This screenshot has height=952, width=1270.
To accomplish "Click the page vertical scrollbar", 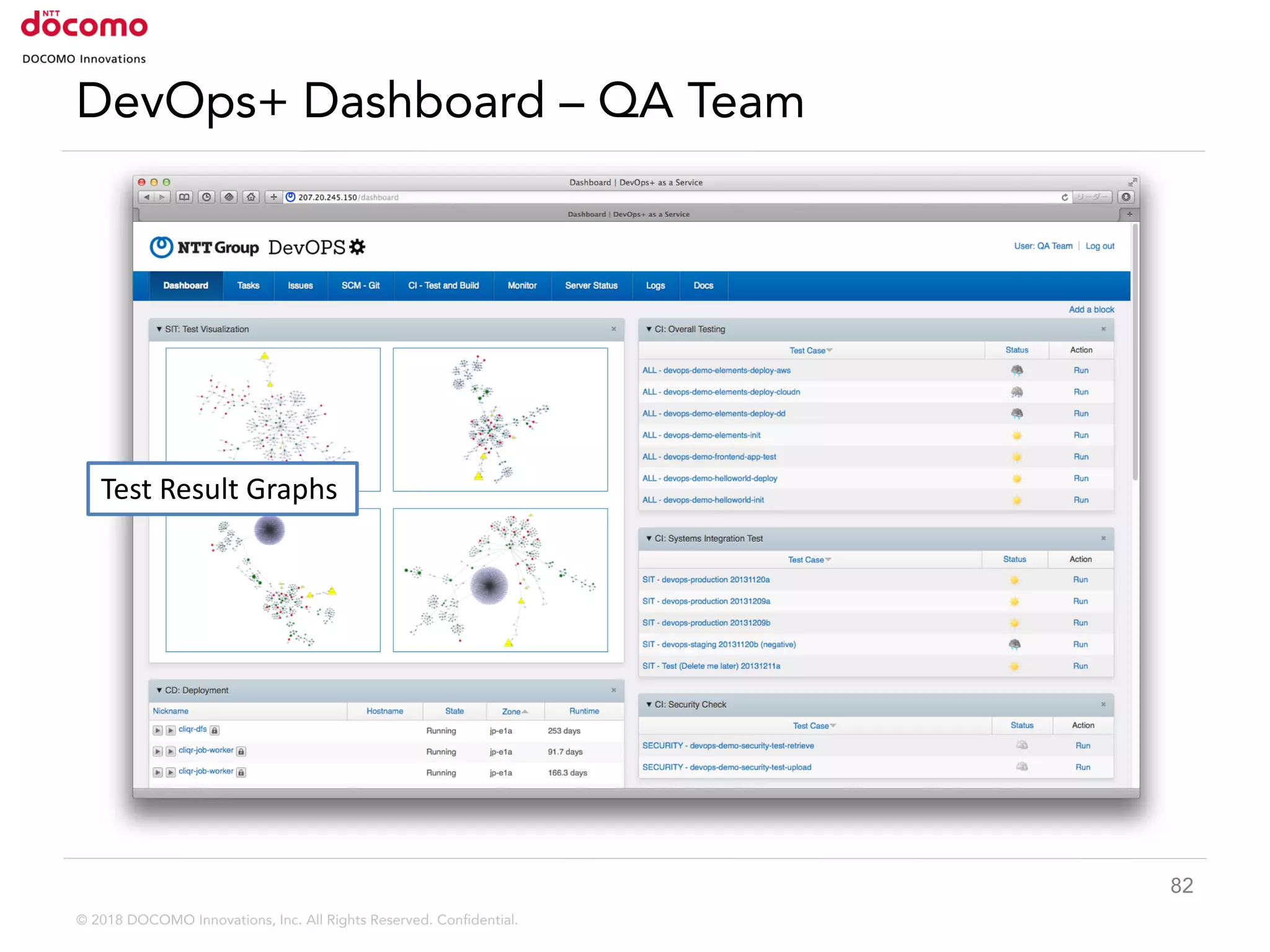I will (x=1135, y=352).
